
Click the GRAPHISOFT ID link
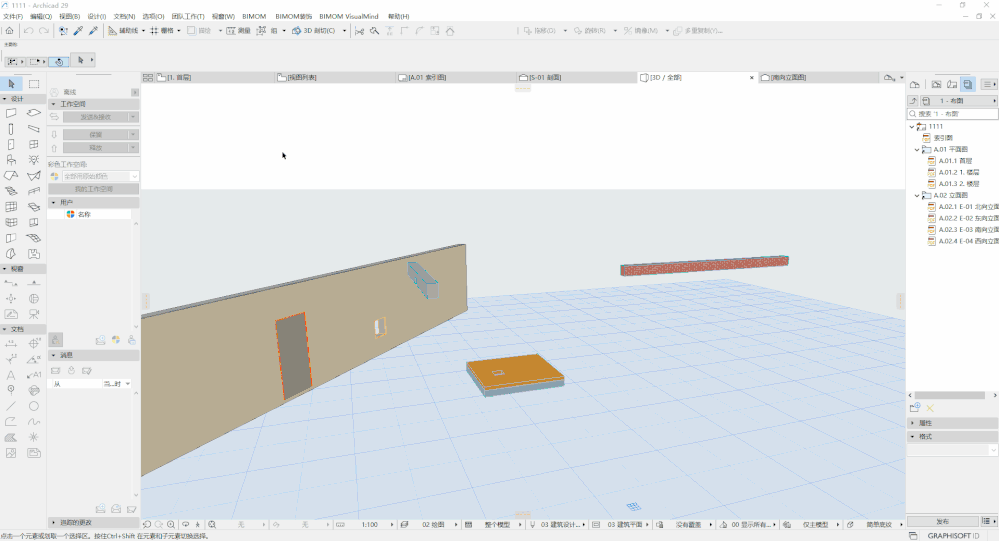point(952,536)
